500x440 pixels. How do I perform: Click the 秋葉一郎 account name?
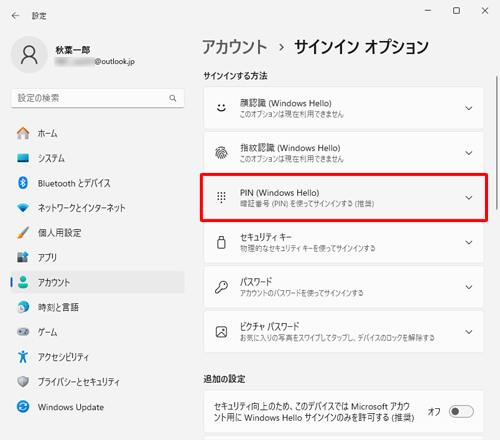[x=73, y=50]
